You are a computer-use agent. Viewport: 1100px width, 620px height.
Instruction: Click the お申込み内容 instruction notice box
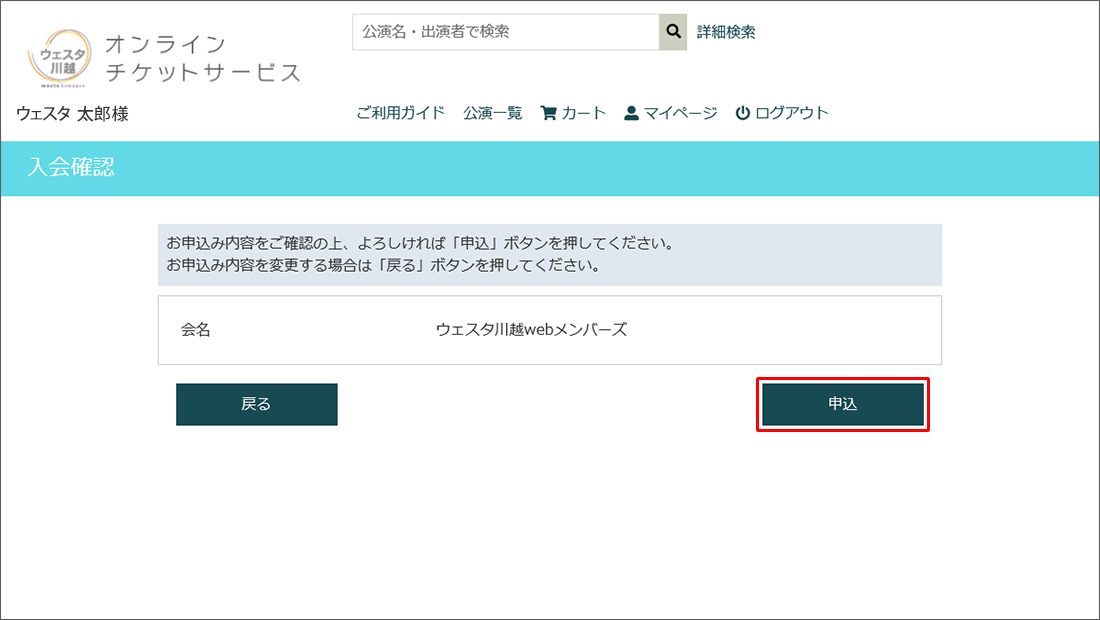[549, 255]
